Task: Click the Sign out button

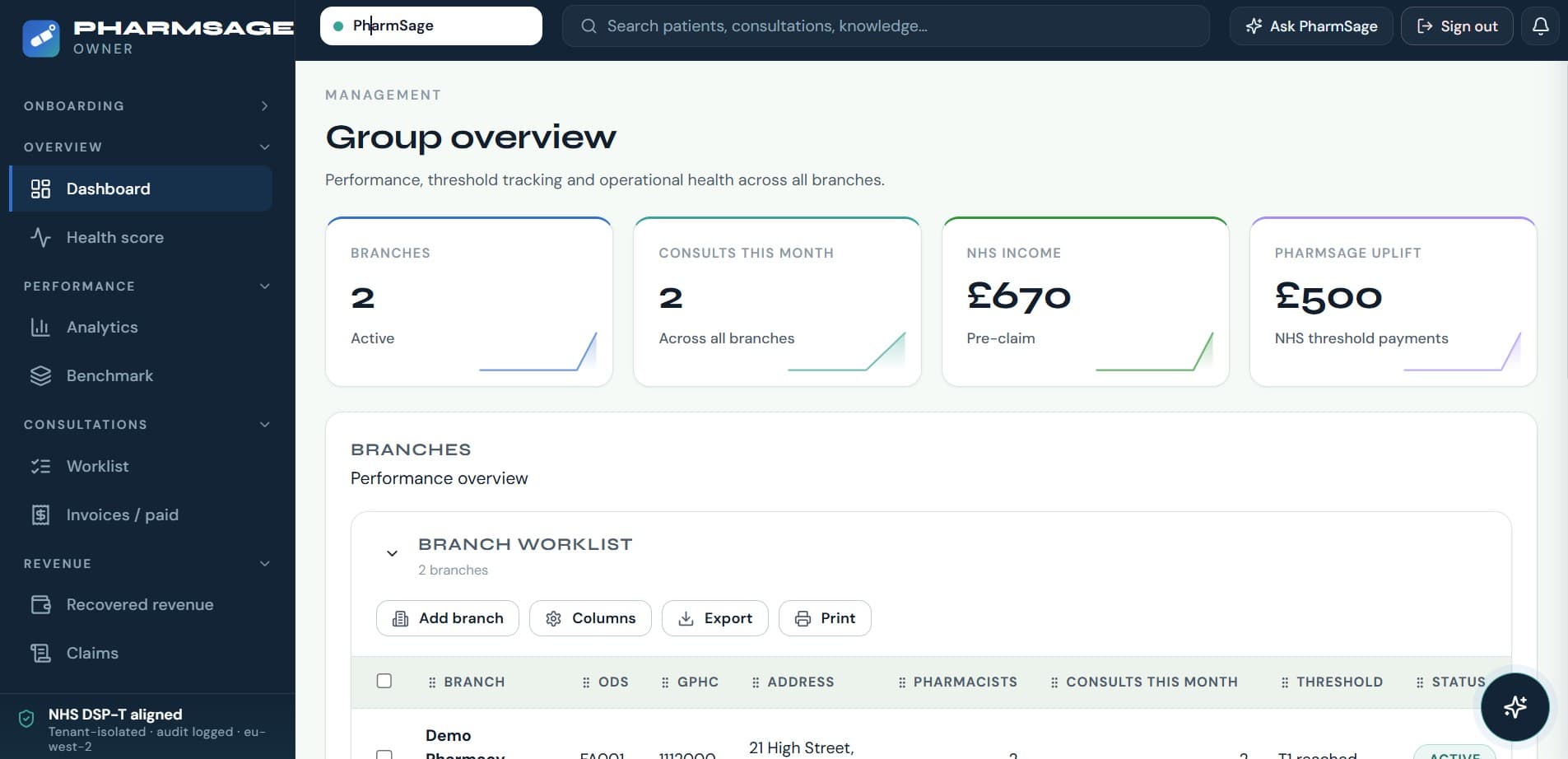Action: click(x=1457, y=26)
